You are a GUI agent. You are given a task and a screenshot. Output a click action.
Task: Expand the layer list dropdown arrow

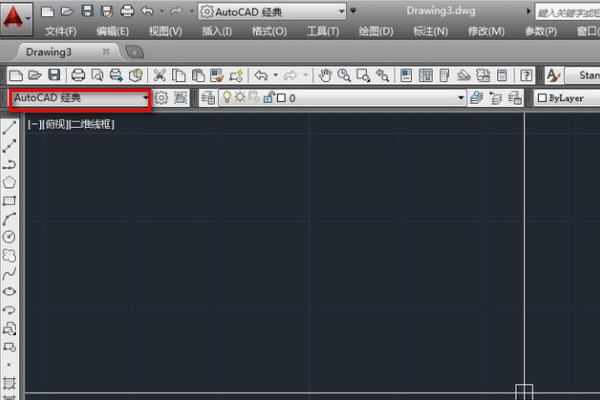click(461, 98)
